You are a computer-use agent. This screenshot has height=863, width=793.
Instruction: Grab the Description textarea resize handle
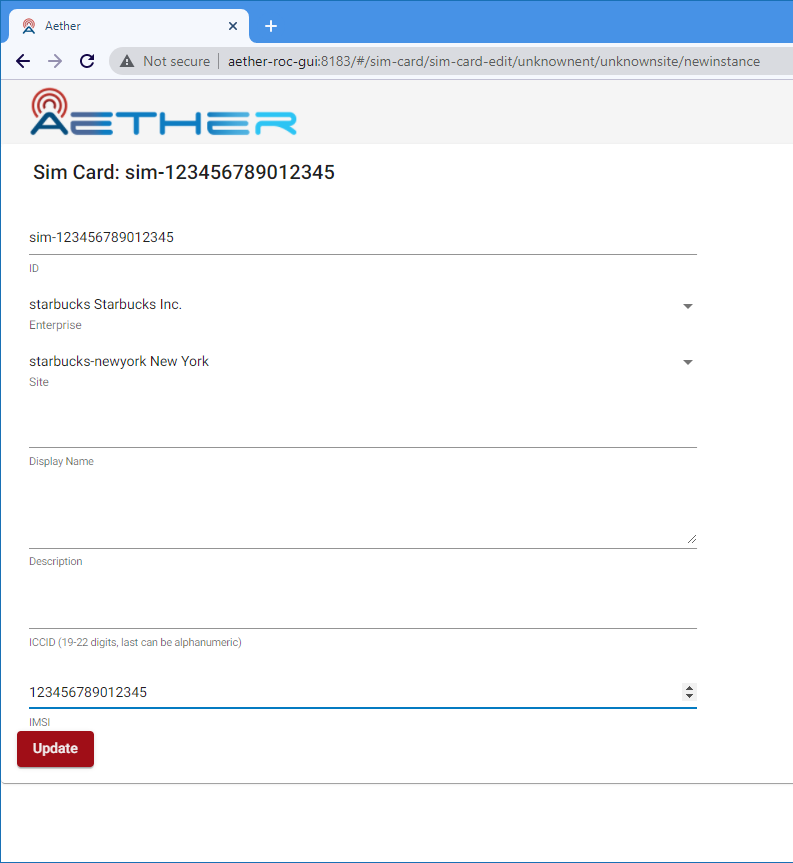click(691, 538)
